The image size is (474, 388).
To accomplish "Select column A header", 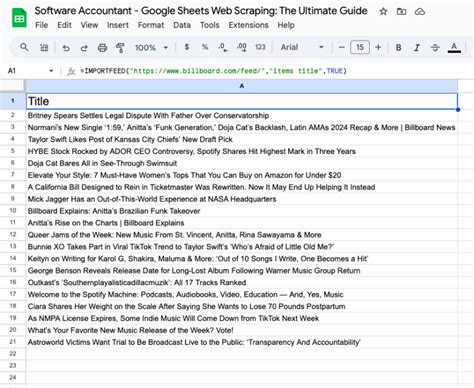I will [242, 86].
